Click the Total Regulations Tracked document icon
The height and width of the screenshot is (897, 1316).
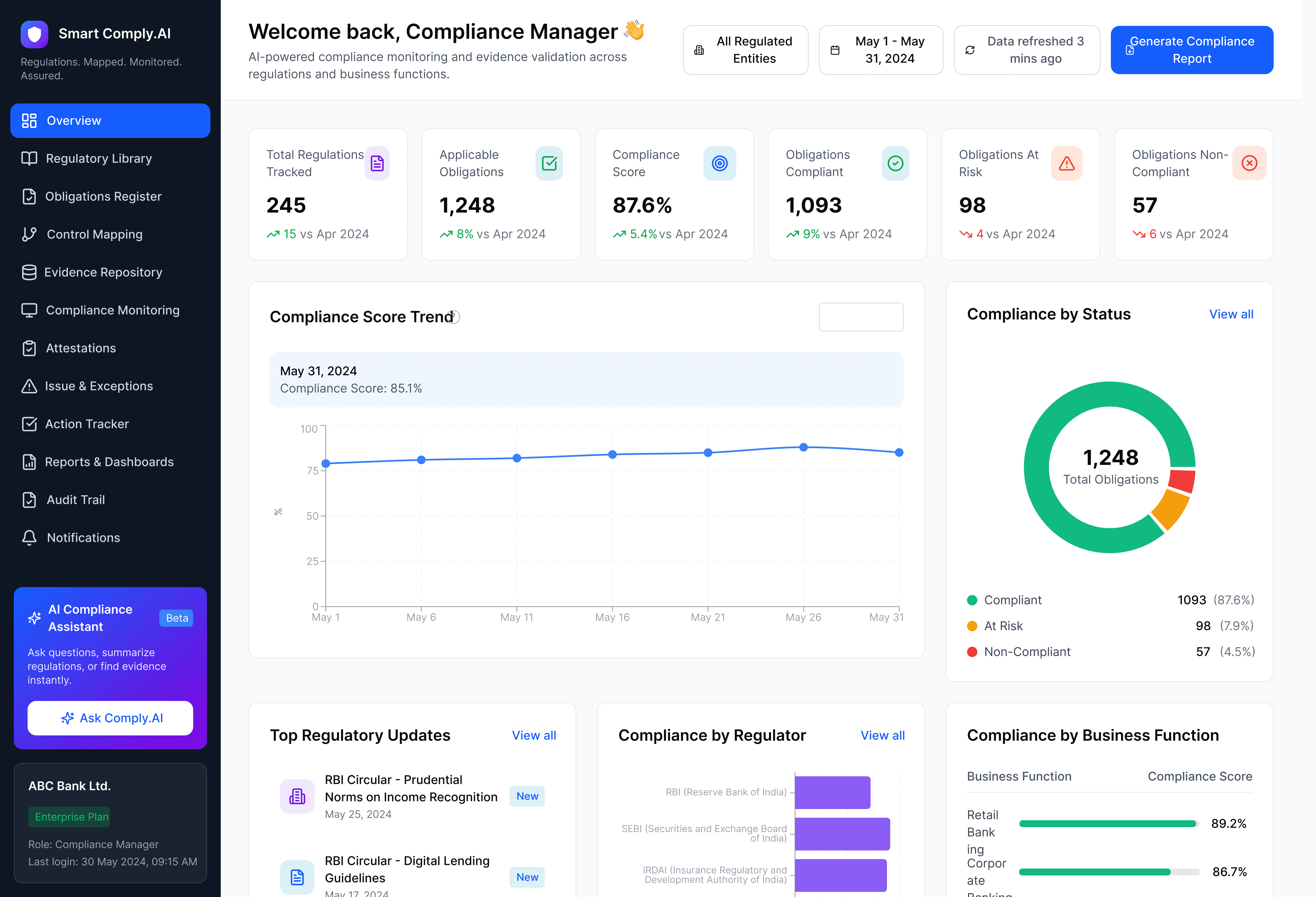(377, 164)
